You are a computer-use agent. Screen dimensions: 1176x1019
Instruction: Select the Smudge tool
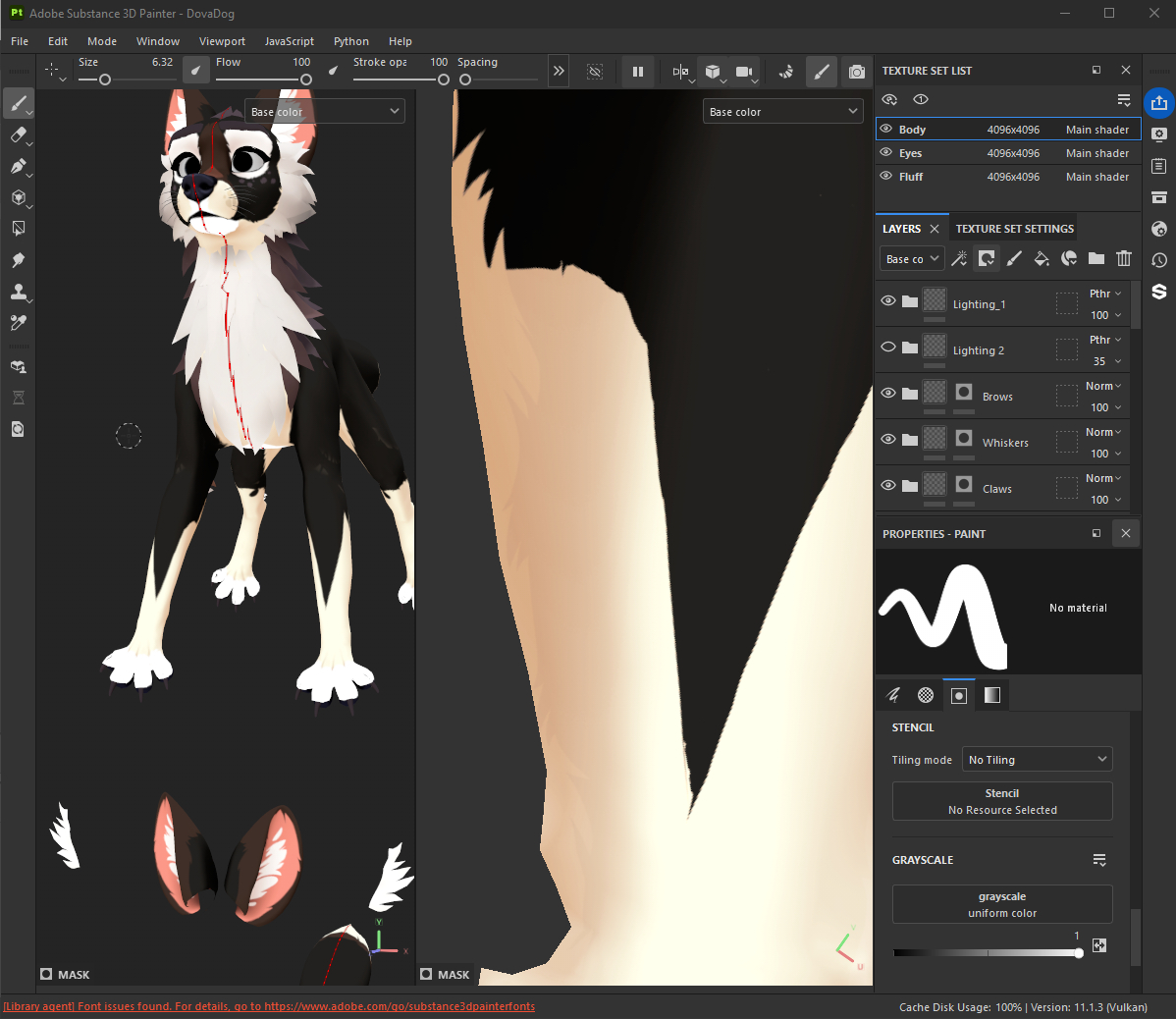(18, 260)
